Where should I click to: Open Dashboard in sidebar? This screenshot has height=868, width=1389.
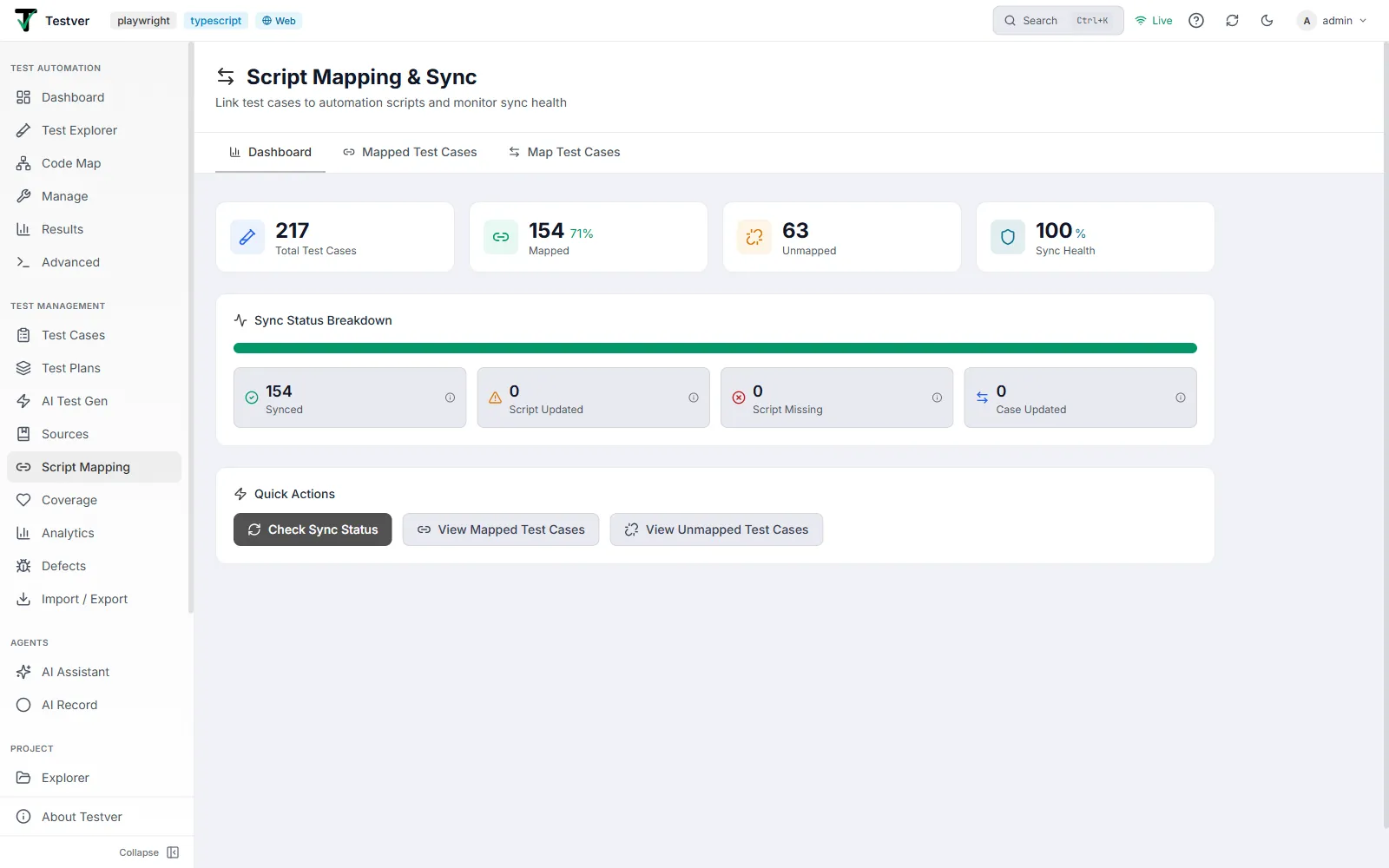coord(94,97)
